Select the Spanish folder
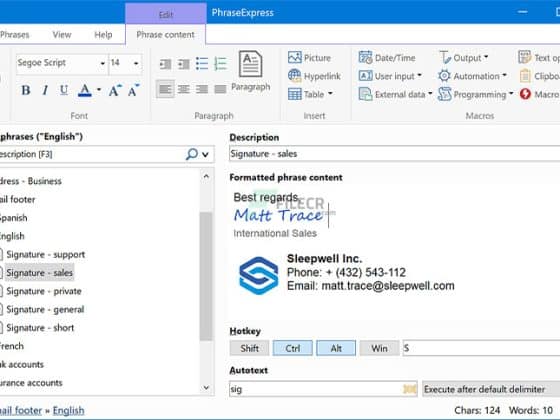Screen dimensions: 560x420 tap(13, 218)
